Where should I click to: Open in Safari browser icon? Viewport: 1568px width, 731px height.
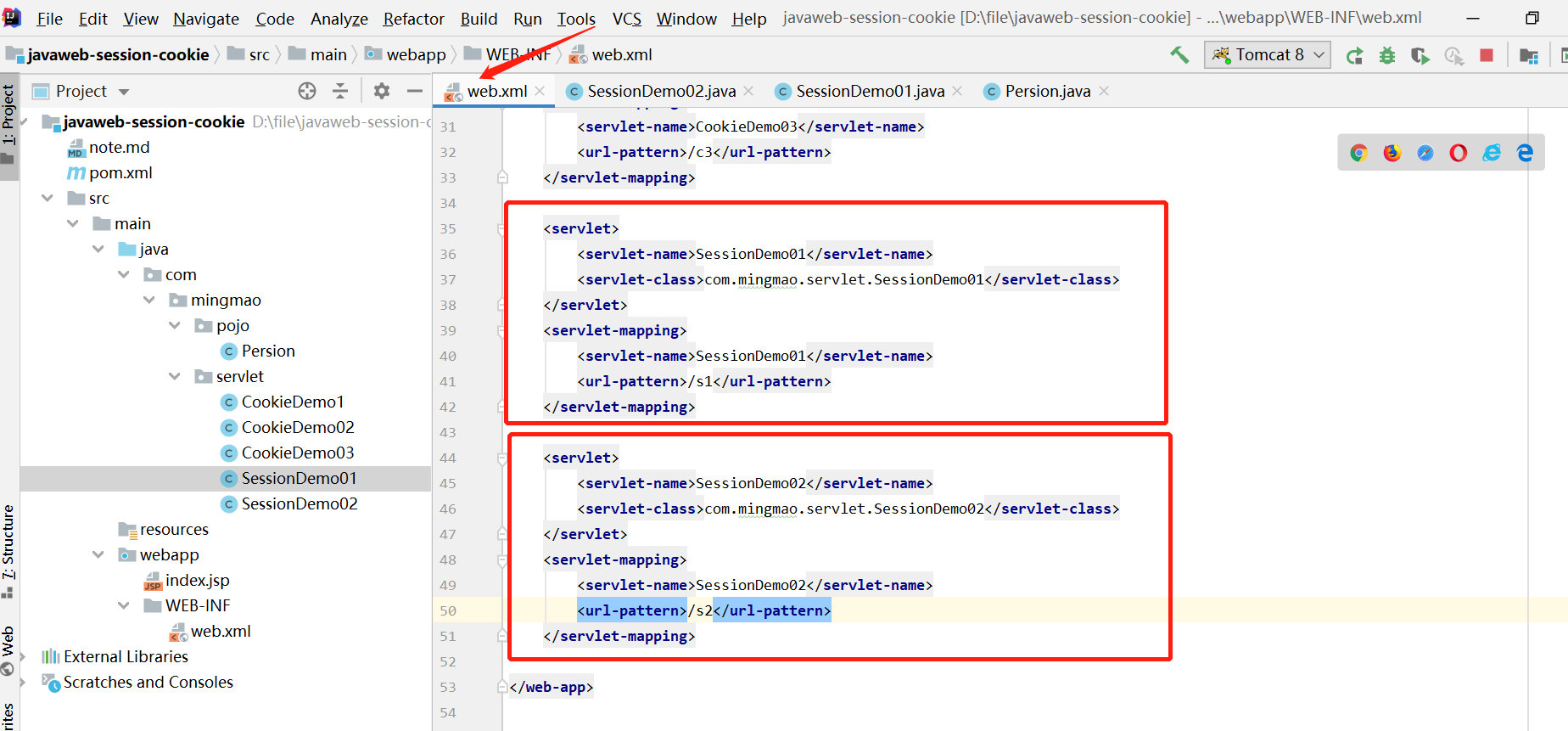(x=1425, y=153)
